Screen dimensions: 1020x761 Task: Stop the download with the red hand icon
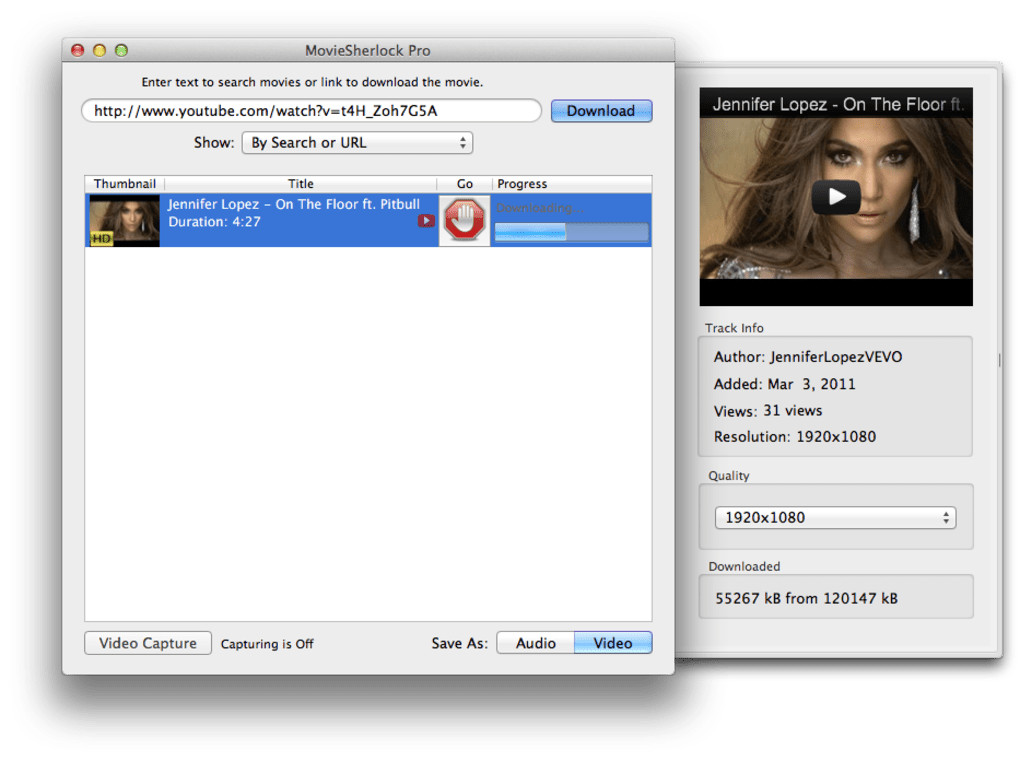click(464, 220)
